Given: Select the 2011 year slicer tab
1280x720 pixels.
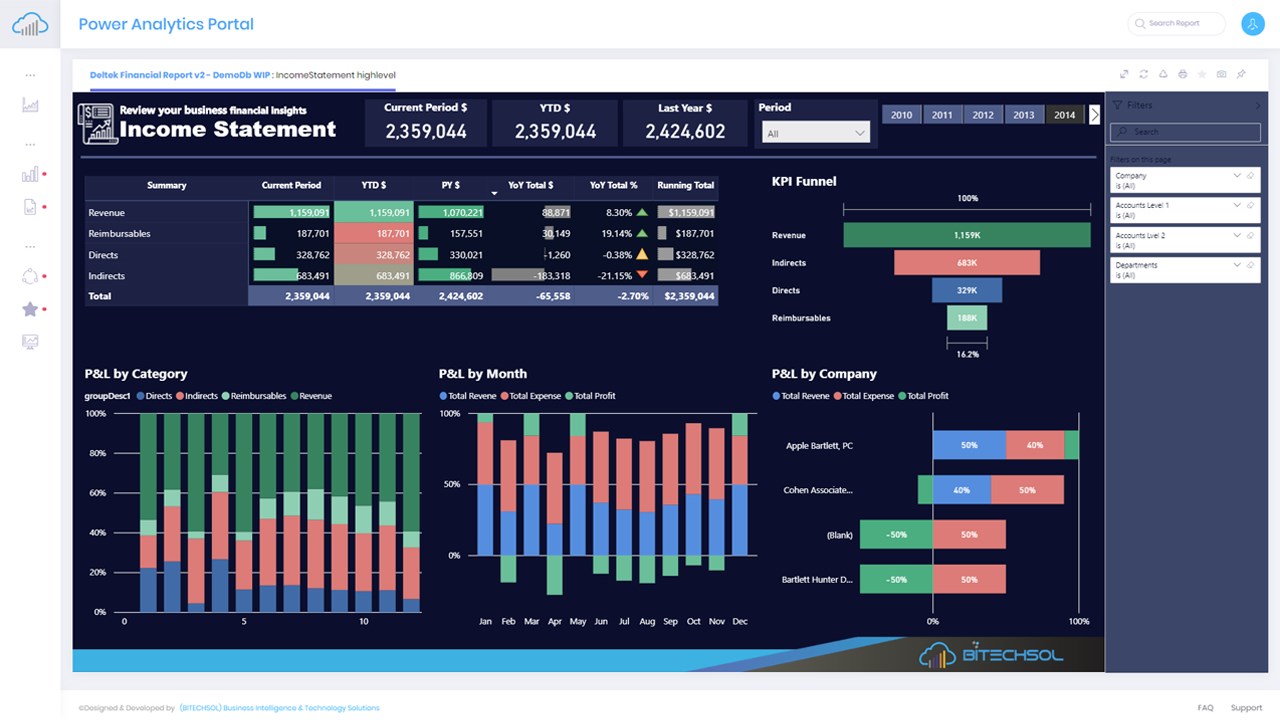Looking at the screenshot, I should coord(942,115).
